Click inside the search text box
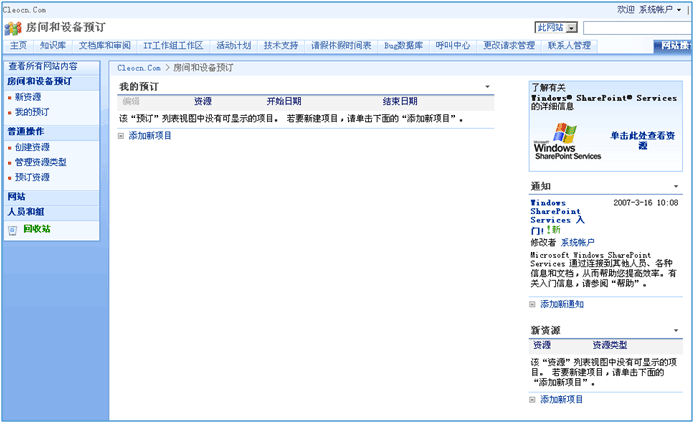This screenshot has width=695, height=423. pos(635,27)
